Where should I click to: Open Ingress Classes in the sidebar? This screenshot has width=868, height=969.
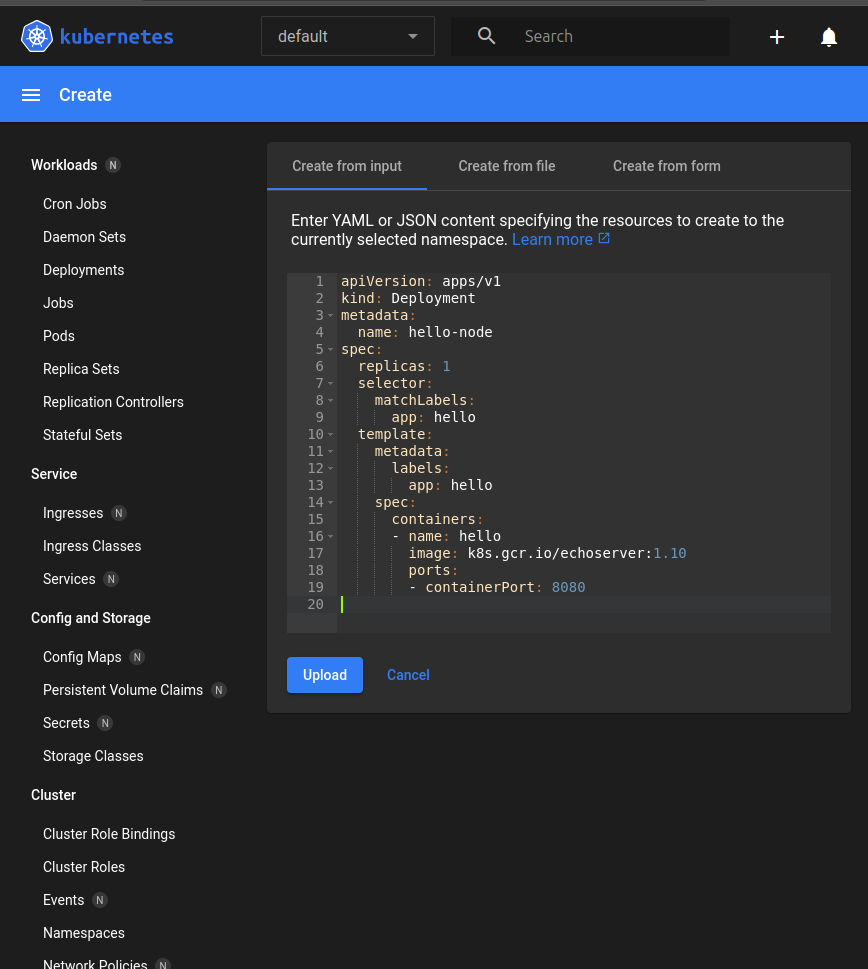pos(92,546)
